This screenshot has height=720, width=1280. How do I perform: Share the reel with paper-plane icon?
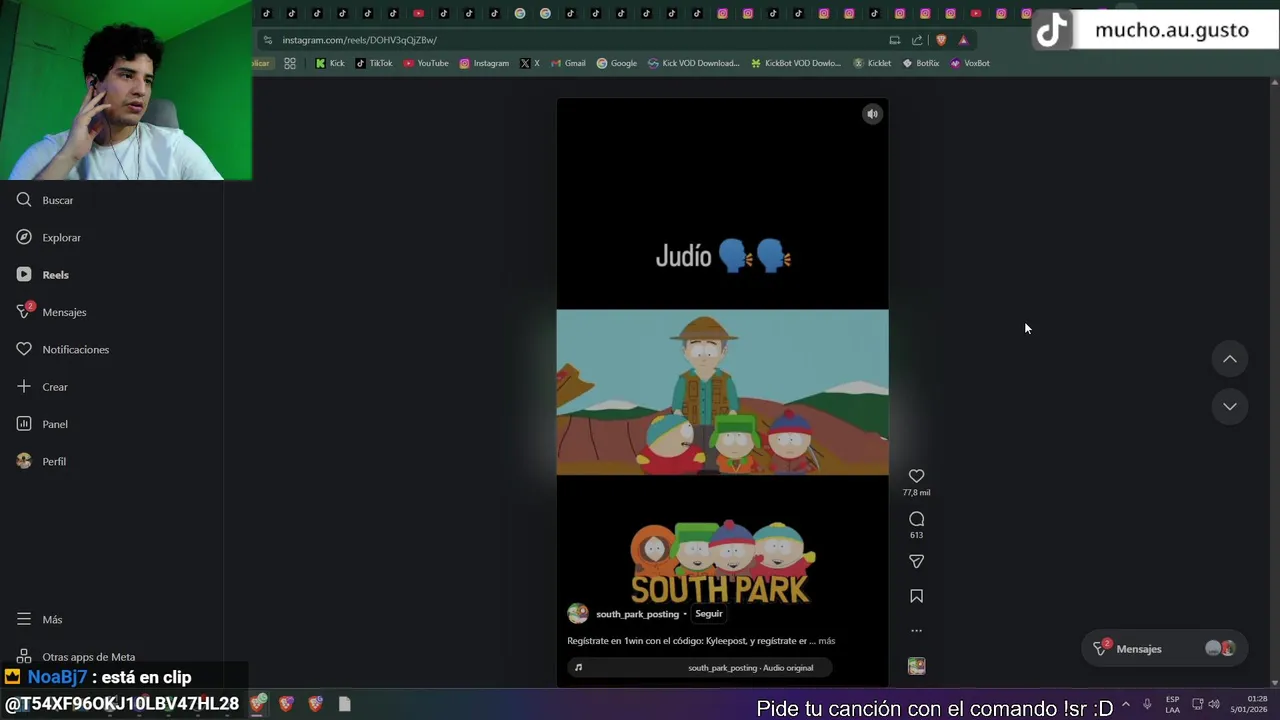(916, 561)
